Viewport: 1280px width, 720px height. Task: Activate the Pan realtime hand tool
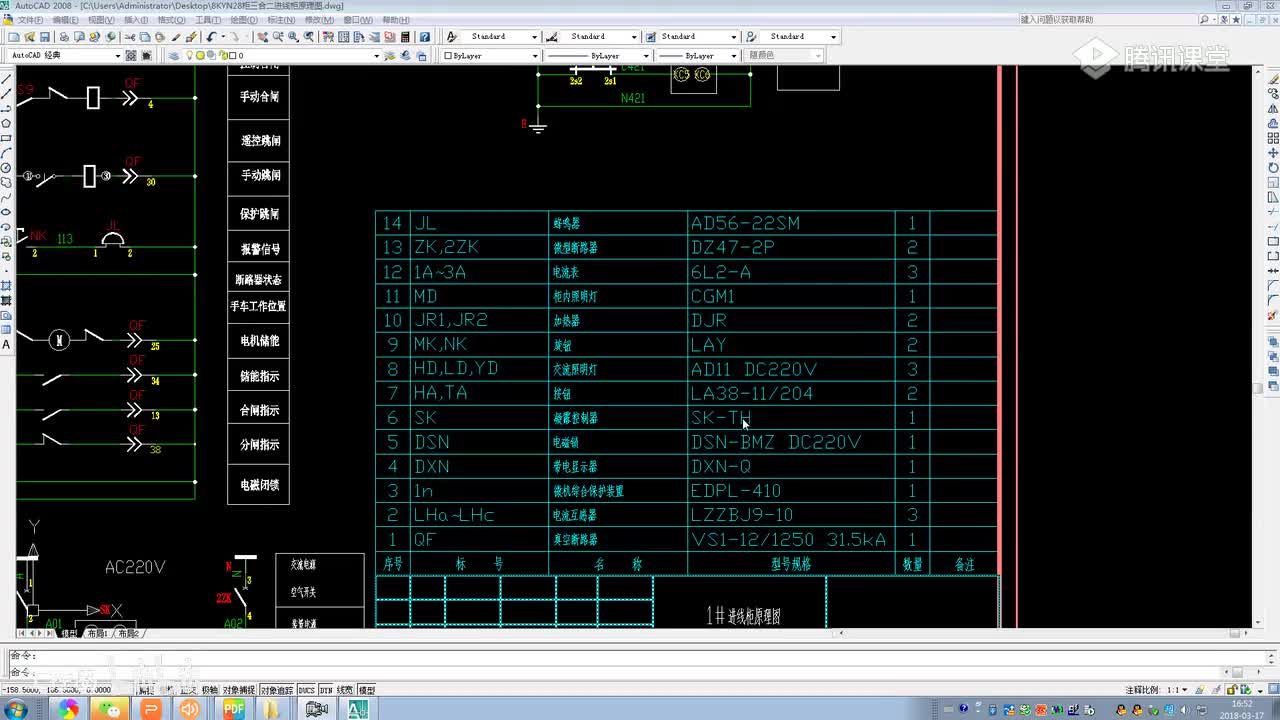click(x=262, y=37)
